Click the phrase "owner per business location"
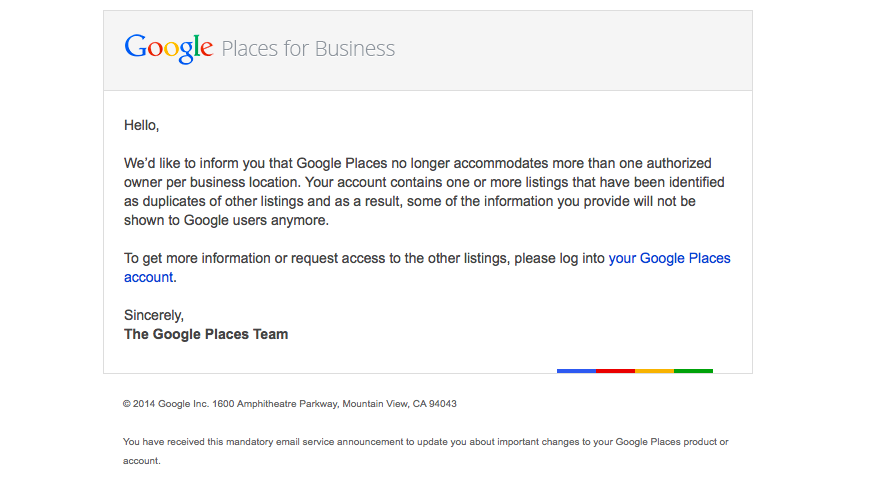877x493 pixels. 211,182
